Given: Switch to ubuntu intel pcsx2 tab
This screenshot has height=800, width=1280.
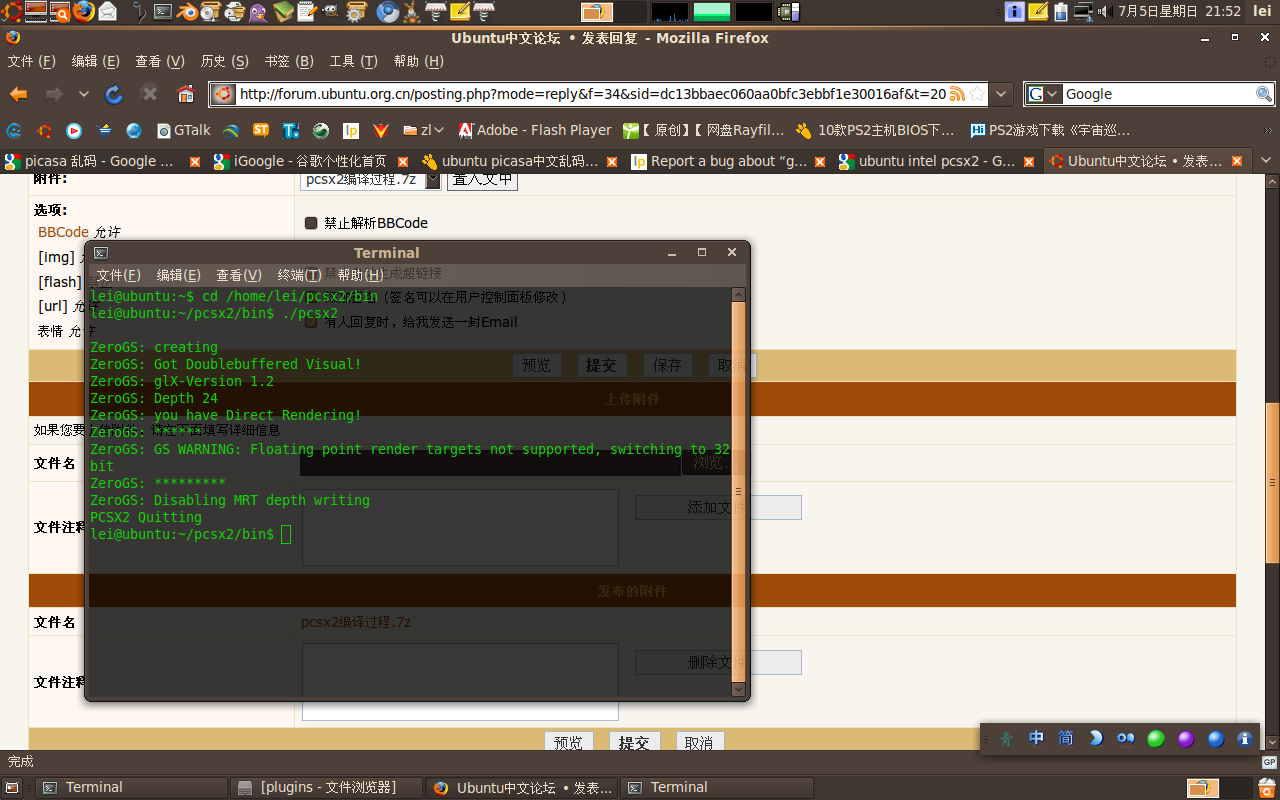Looking at the screenshot, I should 936,161.
